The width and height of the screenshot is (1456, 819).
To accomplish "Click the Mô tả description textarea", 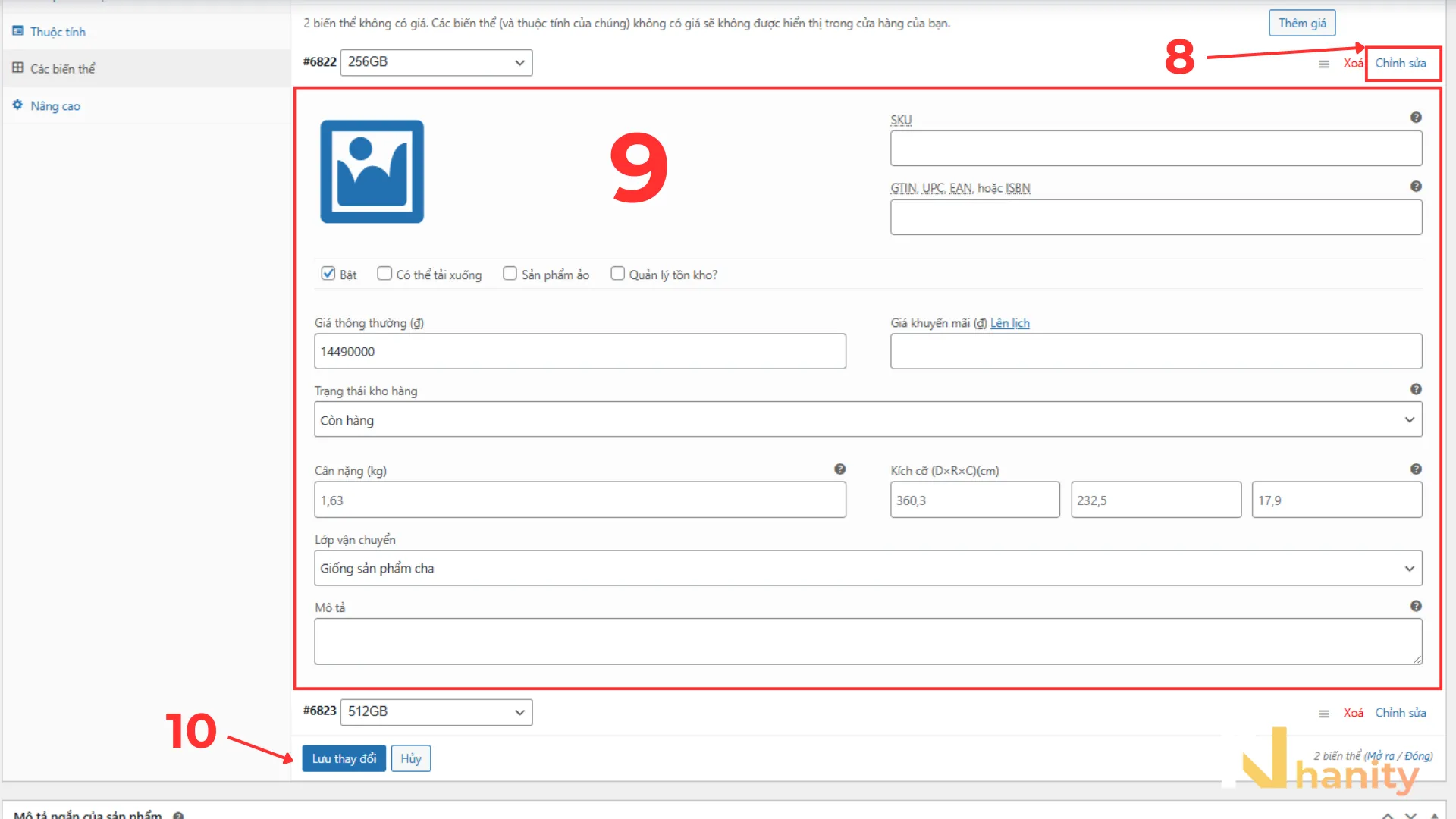I will pos(868,642).
